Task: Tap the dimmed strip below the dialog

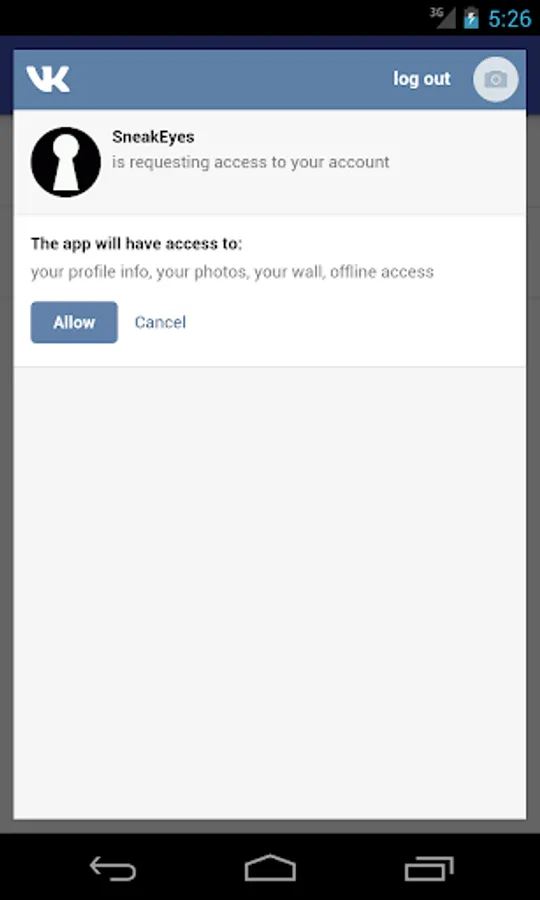Action: [x=270, y=826]
